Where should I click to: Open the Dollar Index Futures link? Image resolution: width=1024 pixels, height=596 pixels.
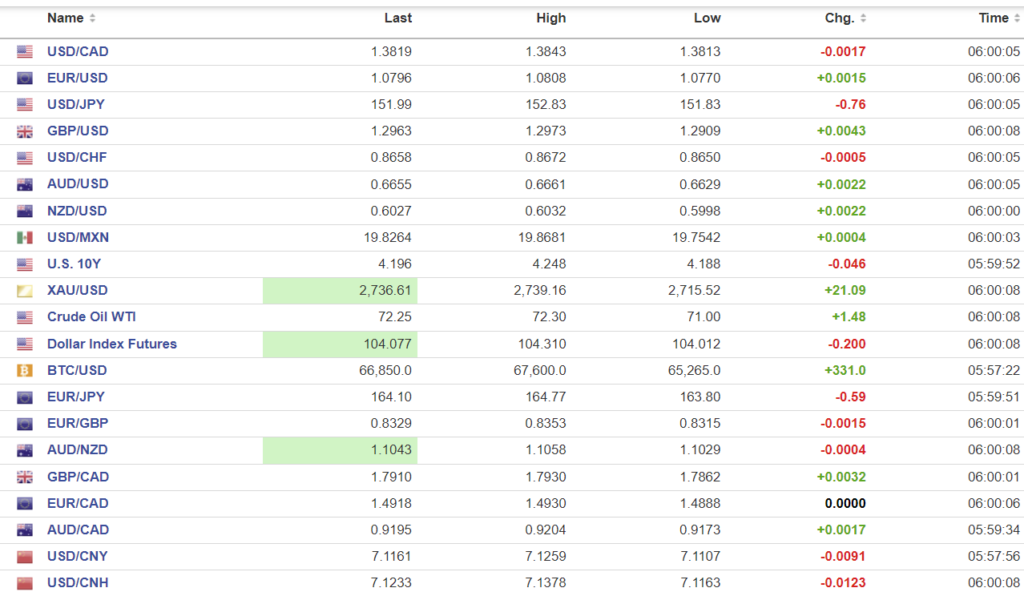[111, 344]
